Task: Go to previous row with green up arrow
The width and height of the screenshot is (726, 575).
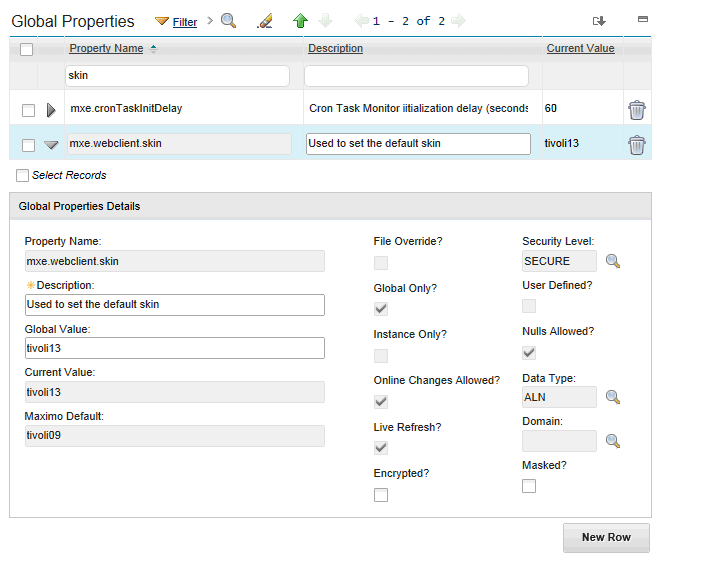Action: pyautogui.click(x=300, y=21)
